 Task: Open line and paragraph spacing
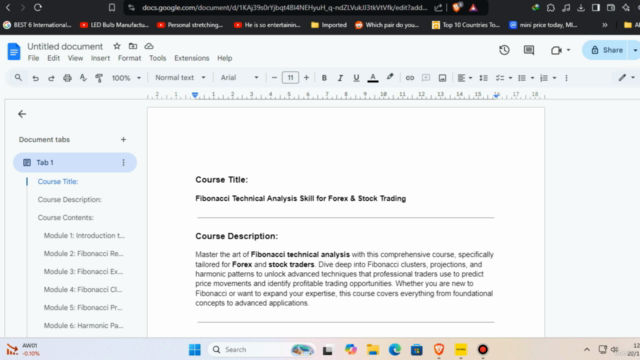[x=483, y=78]
